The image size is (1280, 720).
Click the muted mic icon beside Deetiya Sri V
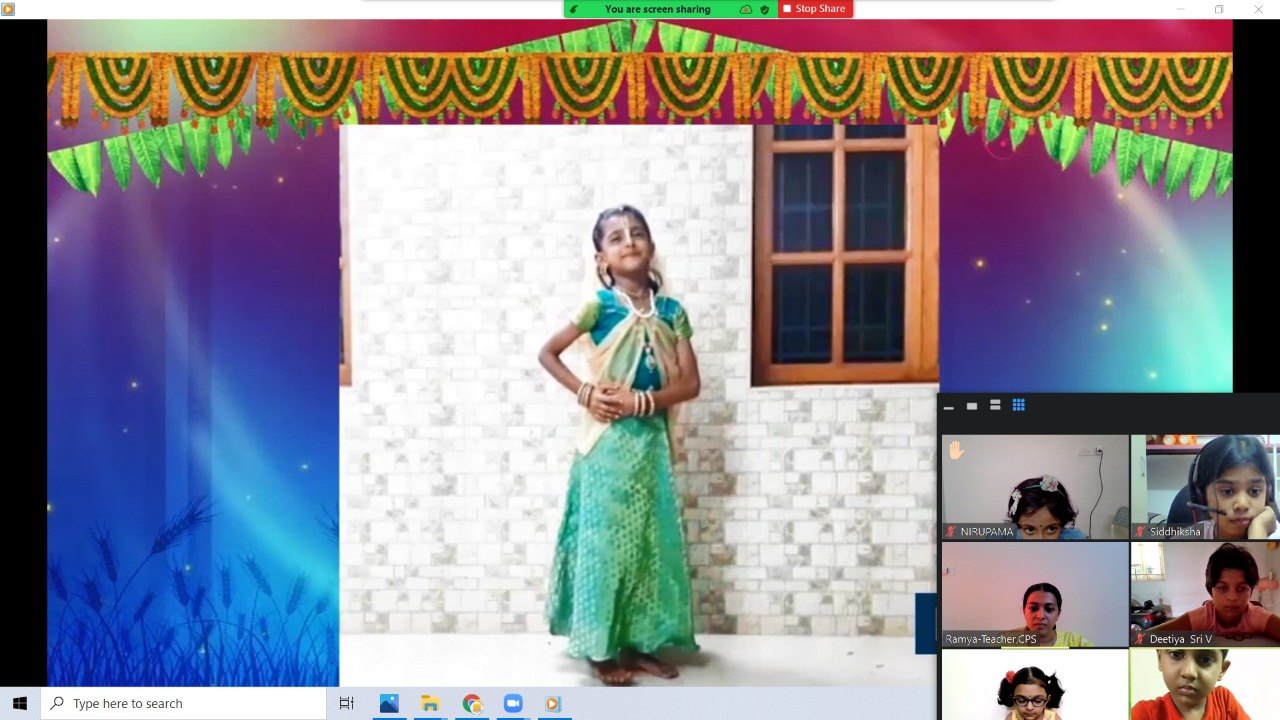[x=1140, y=639]
